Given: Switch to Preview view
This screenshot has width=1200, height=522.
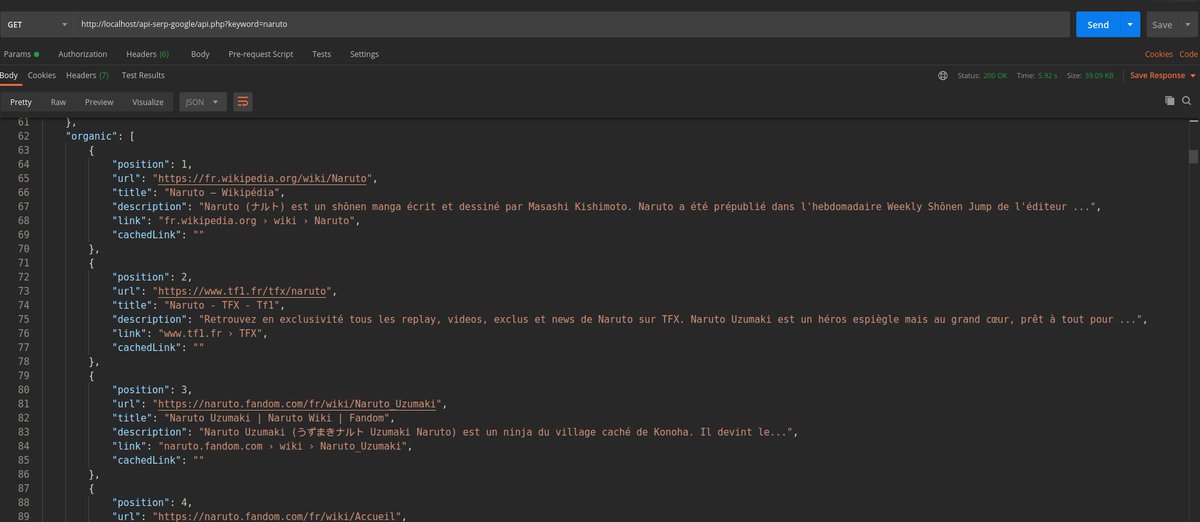Looking at the screenshot, I should [x=99, y=102].
